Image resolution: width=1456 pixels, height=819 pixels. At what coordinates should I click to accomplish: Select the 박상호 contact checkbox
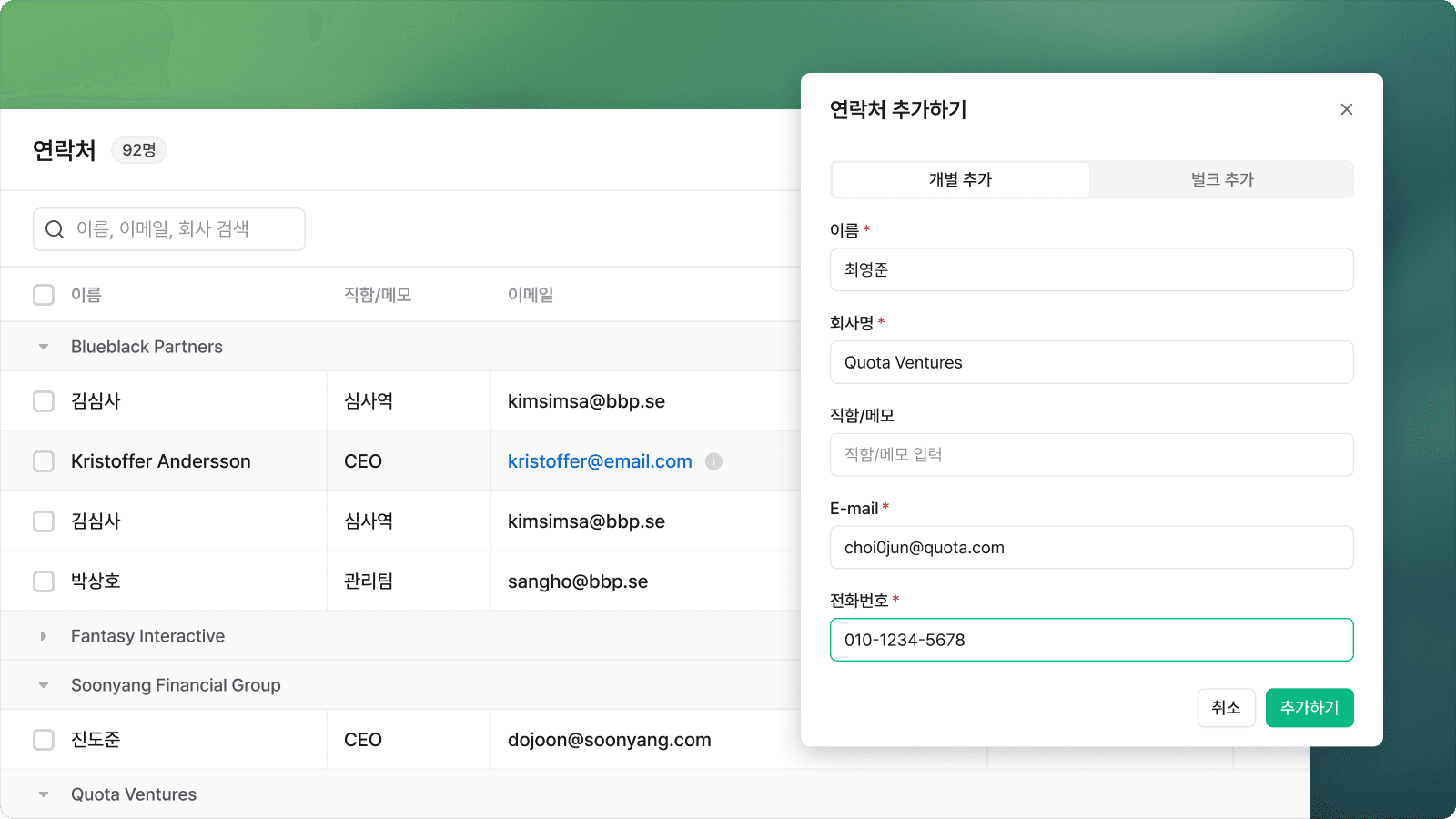(44, 581)
